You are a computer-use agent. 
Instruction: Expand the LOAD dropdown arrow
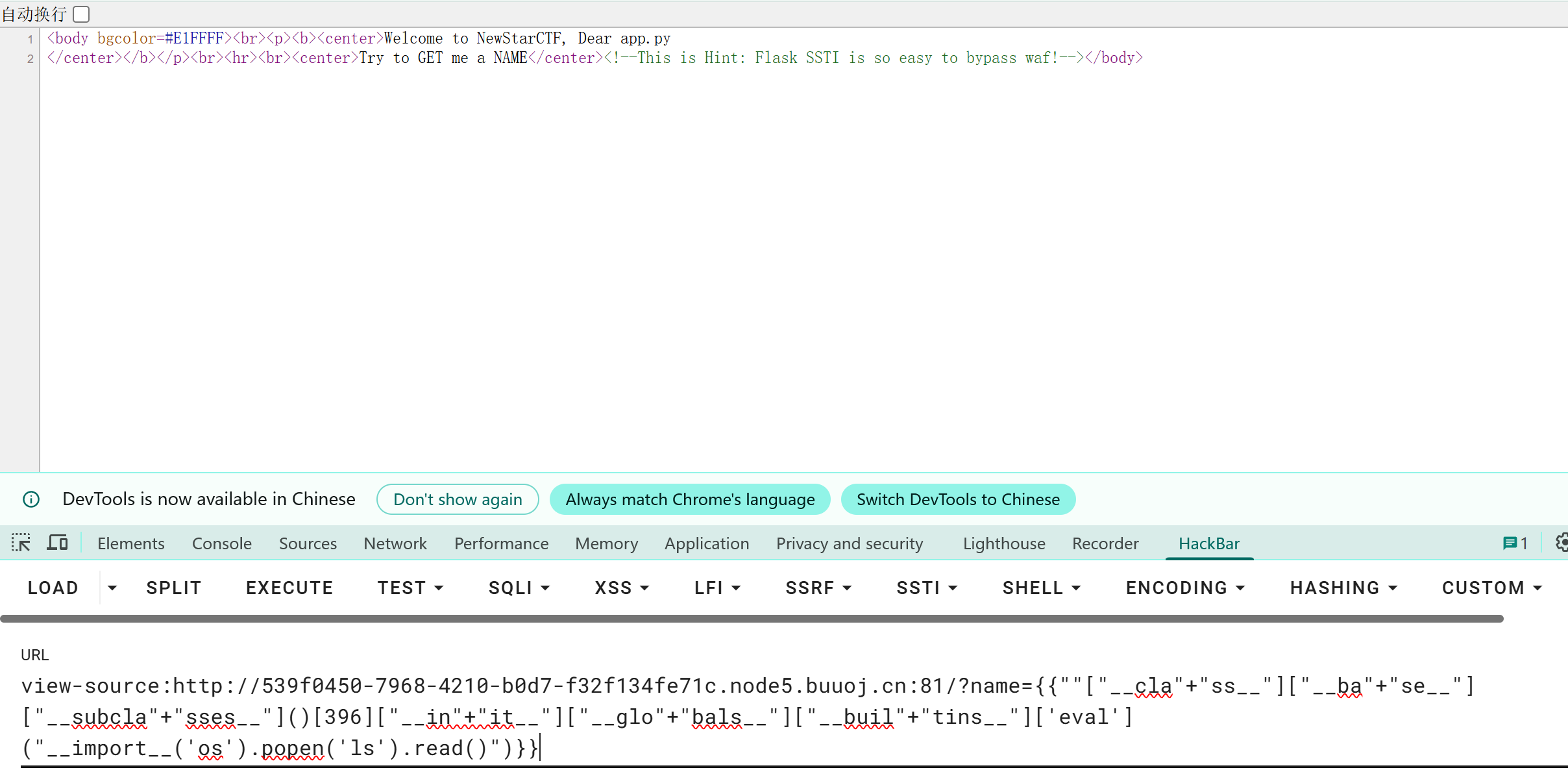112,588
